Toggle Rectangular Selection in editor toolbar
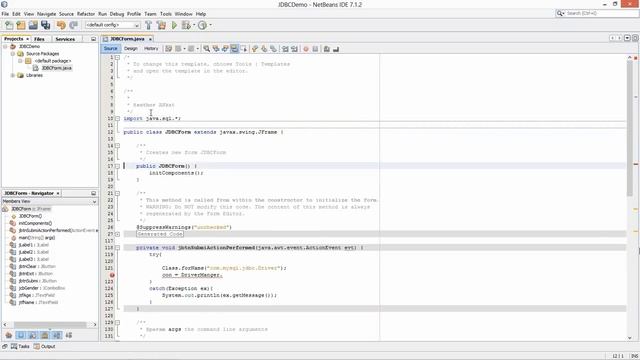This screenshot has width=640, height=360. click(244, 49)
